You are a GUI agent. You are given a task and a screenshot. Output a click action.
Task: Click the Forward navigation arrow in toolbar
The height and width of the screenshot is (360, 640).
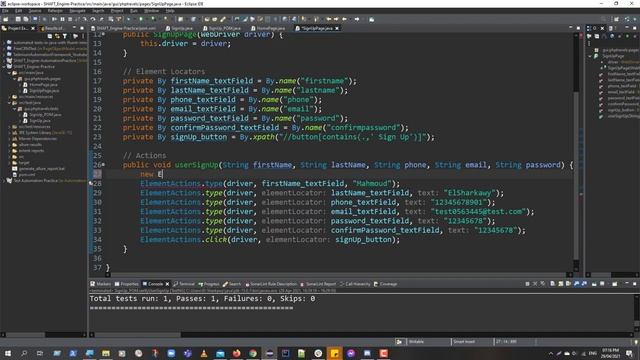click(x=357, y=19)
